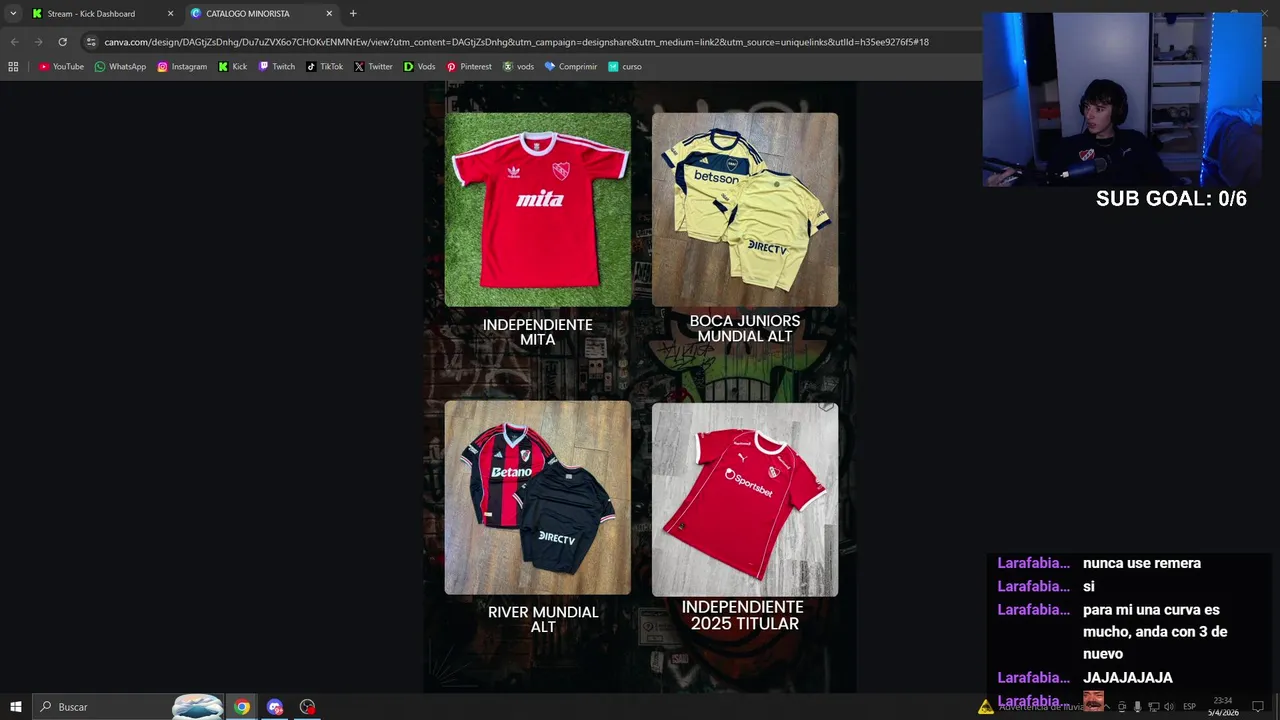Select the River Mundial Alt jersey photo

pos(538,498)
